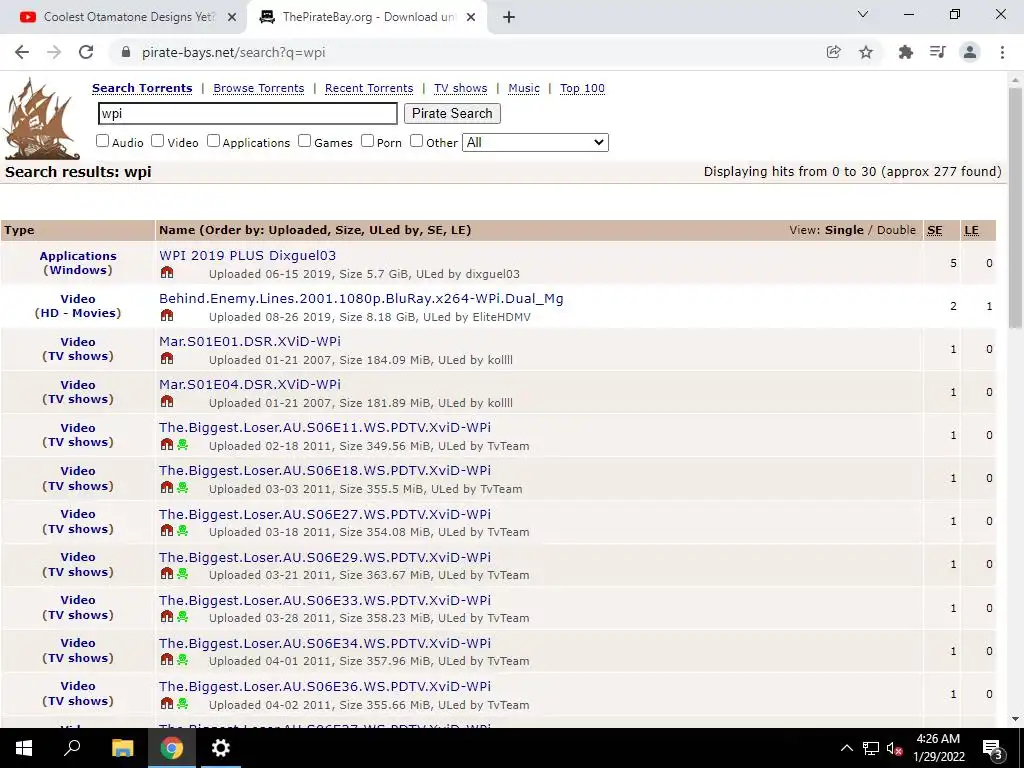Image resolution: width=1024 pixels, height=768 pixels.
Task: Click magnet icon for Mar.S01E01.DSR.XViD-WPi
Action: coord(167,359)
